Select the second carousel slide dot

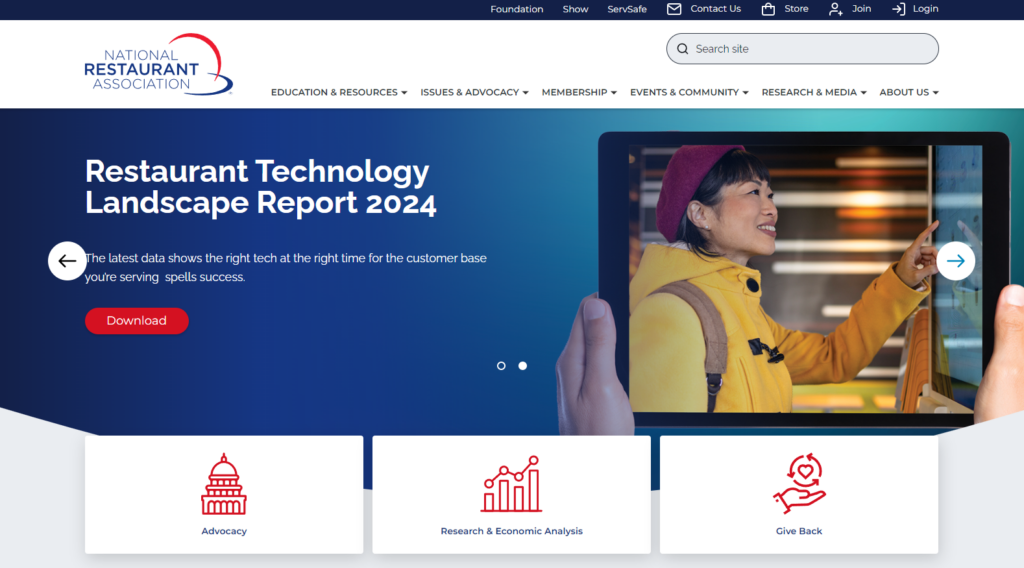[x=522, y=366]
